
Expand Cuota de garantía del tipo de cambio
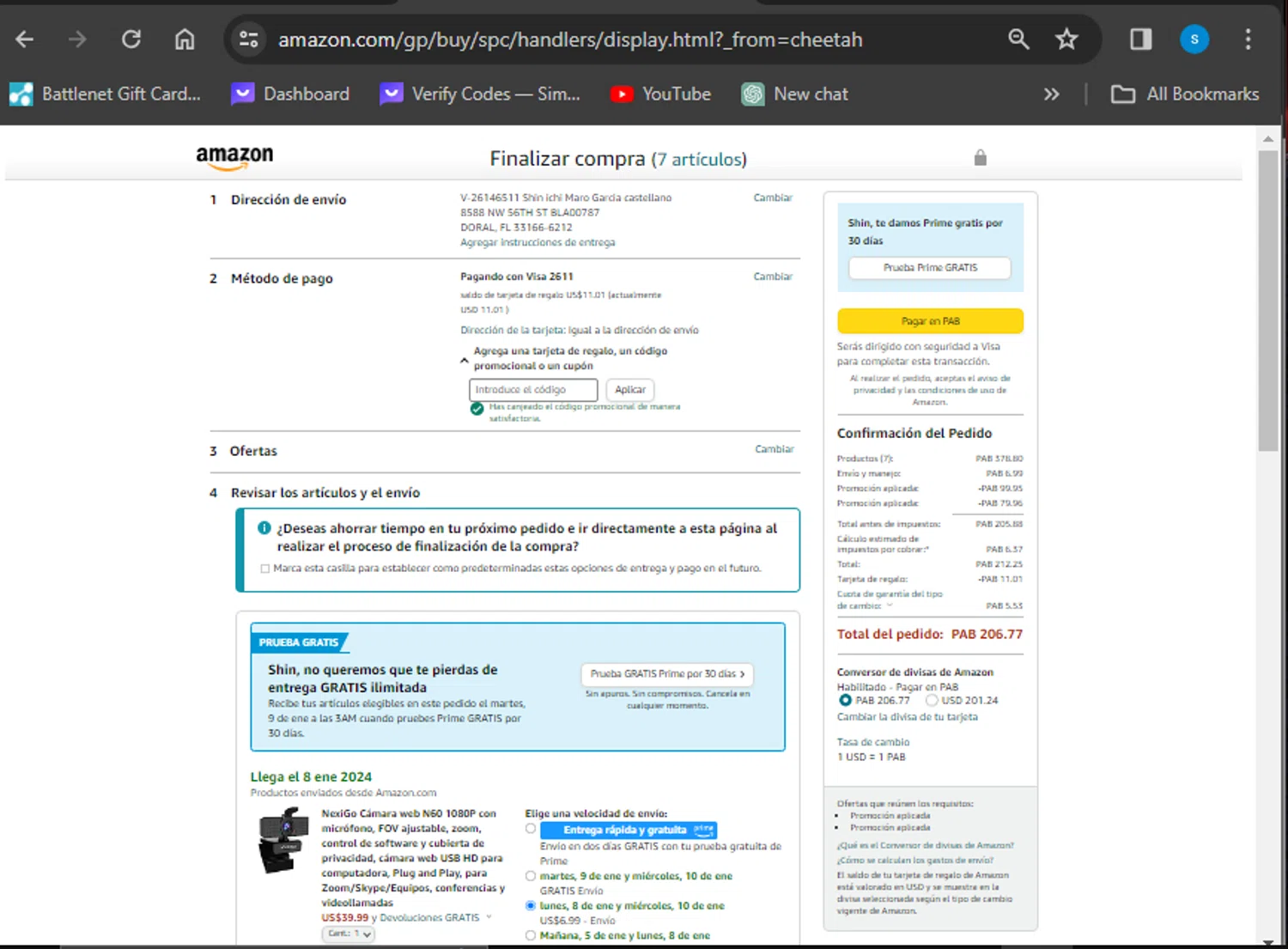pos(890,605)
